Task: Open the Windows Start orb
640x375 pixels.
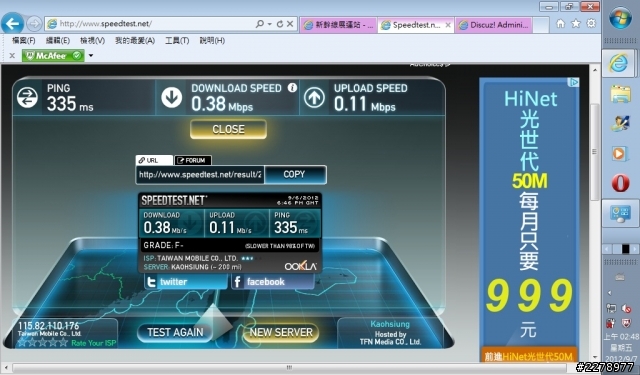Action: click(620, 17)
